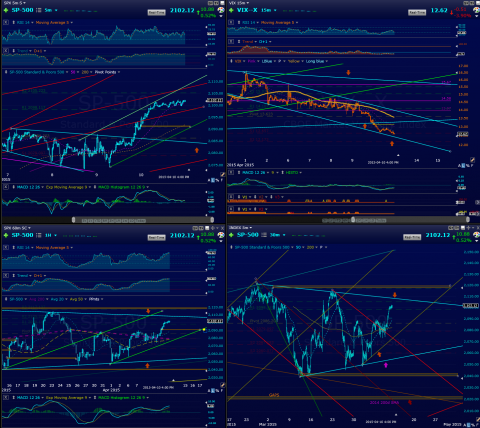
Task: Click the green plus icon beside VIX-X symbol
Action: [x=231, y=10]
